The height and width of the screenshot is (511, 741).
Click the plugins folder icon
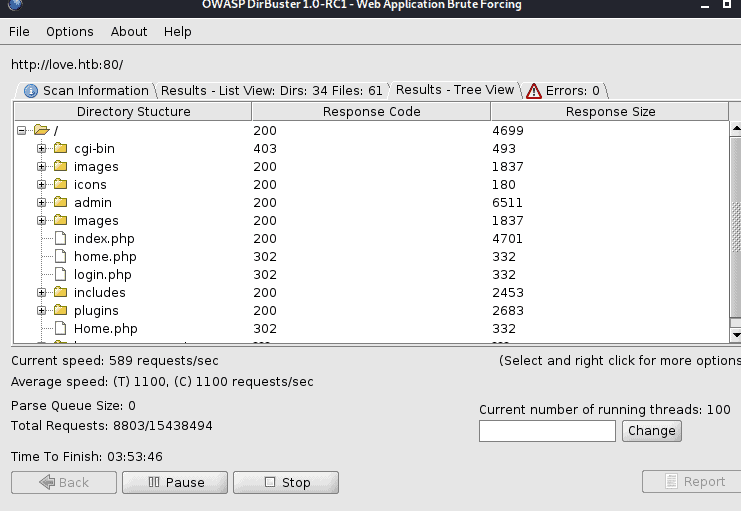click(60, 310)
